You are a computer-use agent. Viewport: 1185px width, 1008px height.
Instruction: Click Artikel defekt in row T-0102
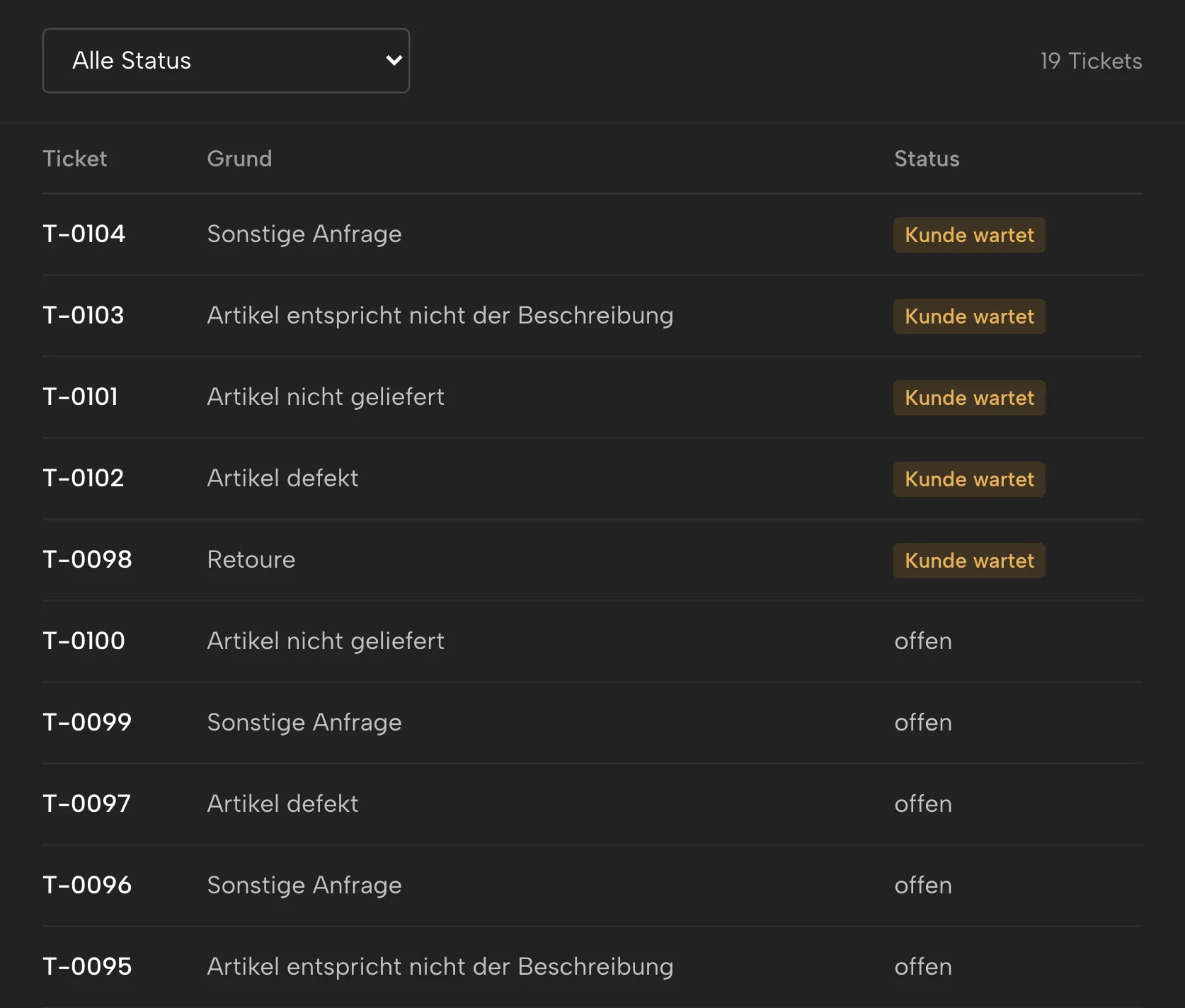click(282, 479)
